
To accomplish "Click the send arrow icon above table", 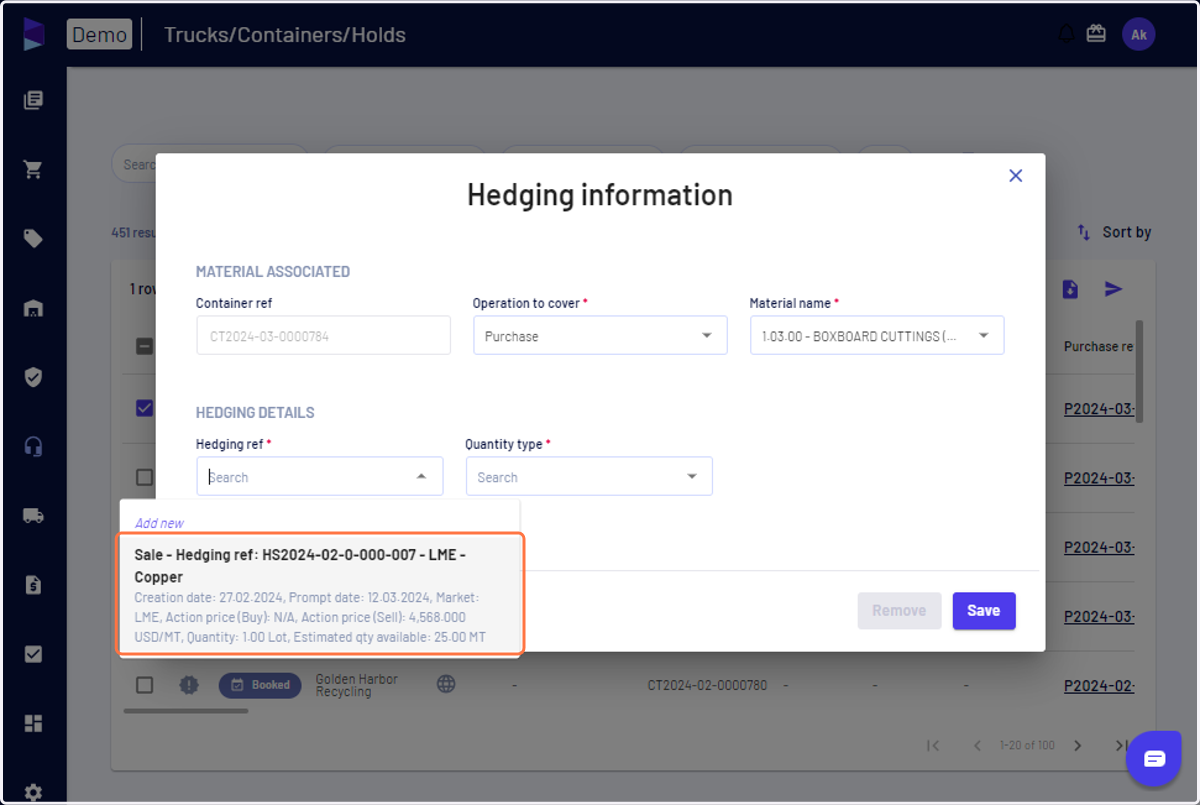I will coord(1113,289).
